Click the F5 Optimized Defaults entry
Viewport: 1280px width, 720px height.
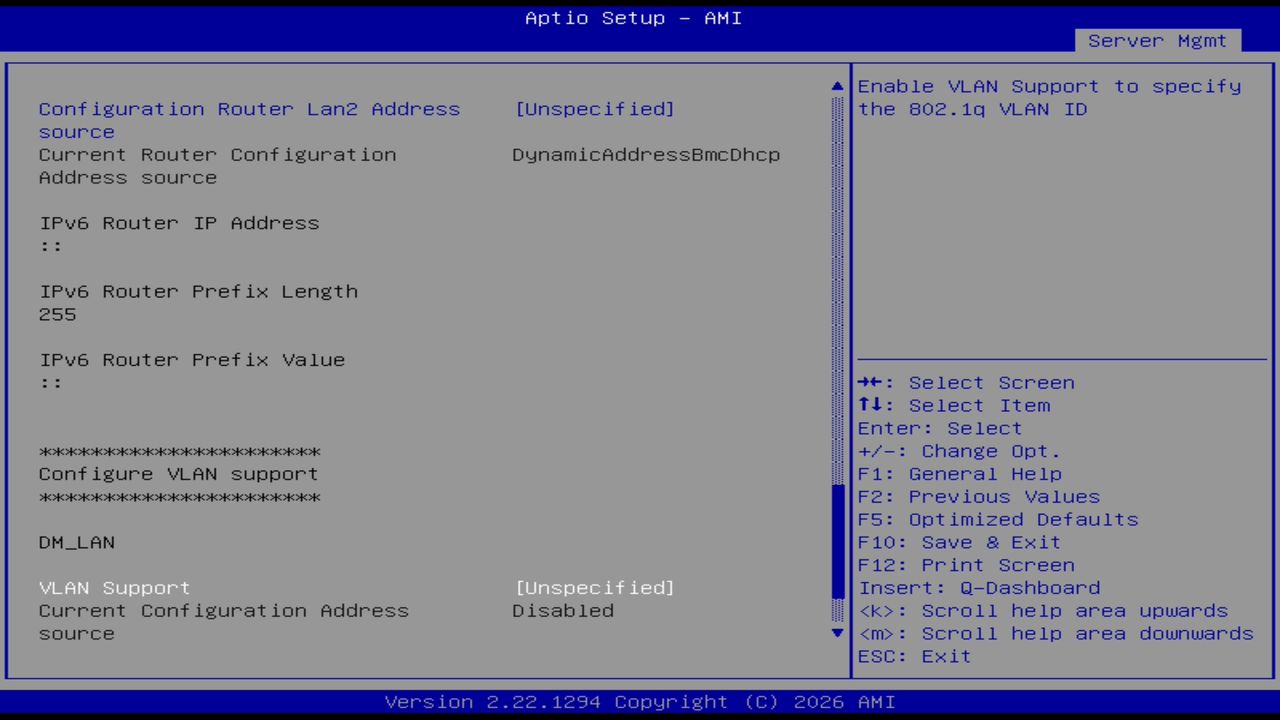[x=997, y=519]
